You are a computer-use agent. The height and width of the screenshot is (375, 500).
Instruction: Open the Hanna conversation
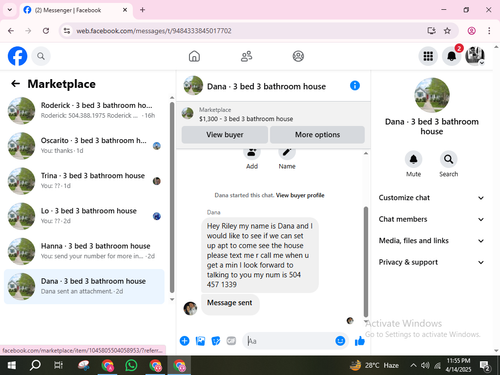[x=84, y=251]
